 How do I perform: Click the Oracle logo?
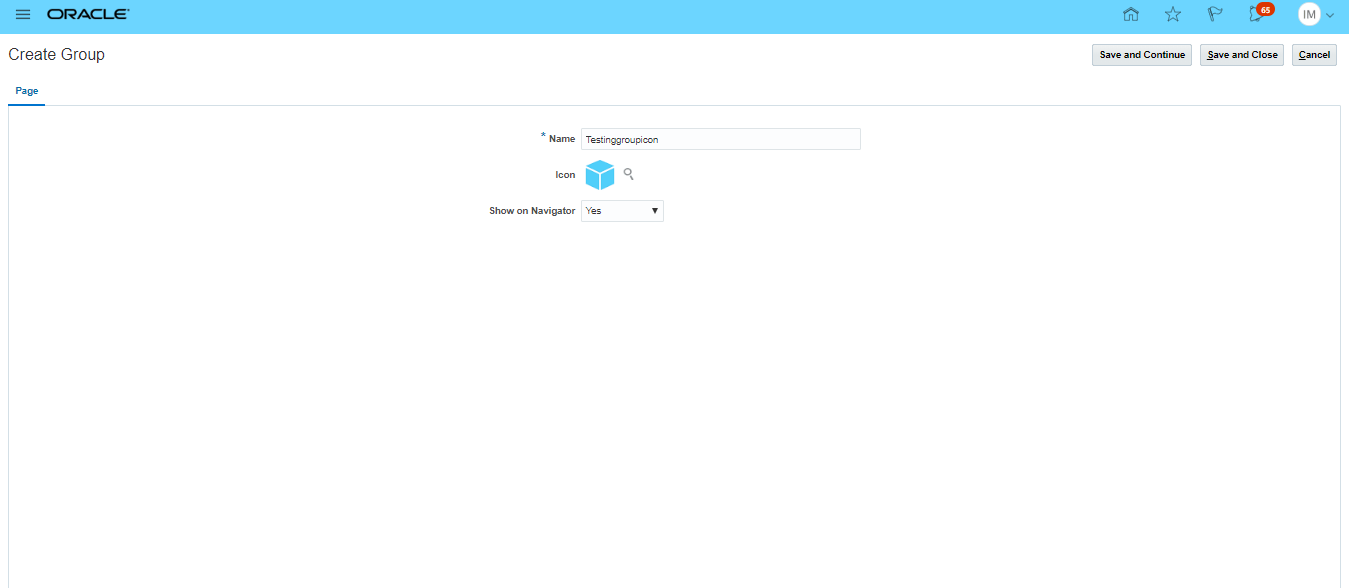88,15
